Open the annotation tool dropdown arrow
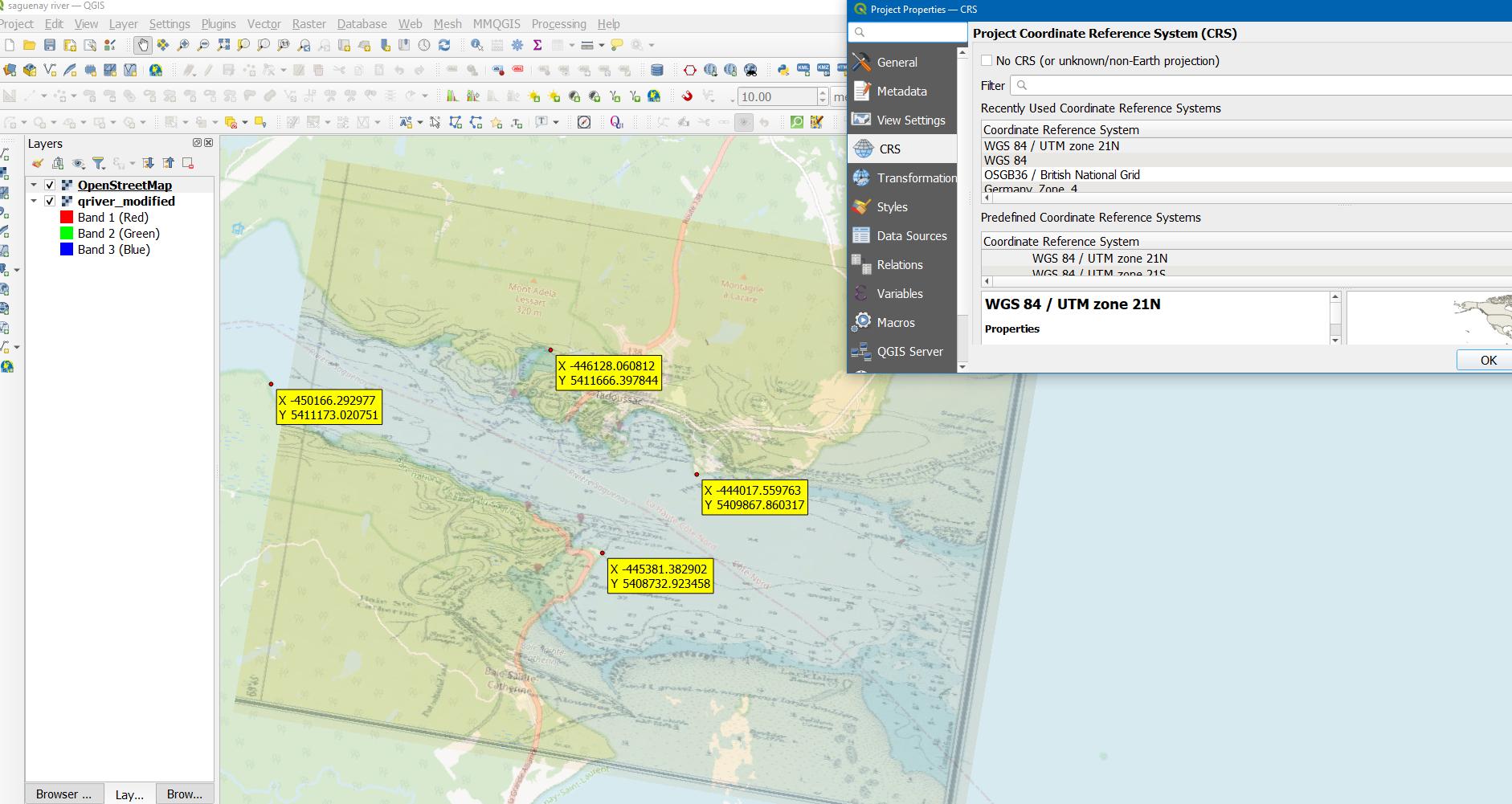 [555, 122]
